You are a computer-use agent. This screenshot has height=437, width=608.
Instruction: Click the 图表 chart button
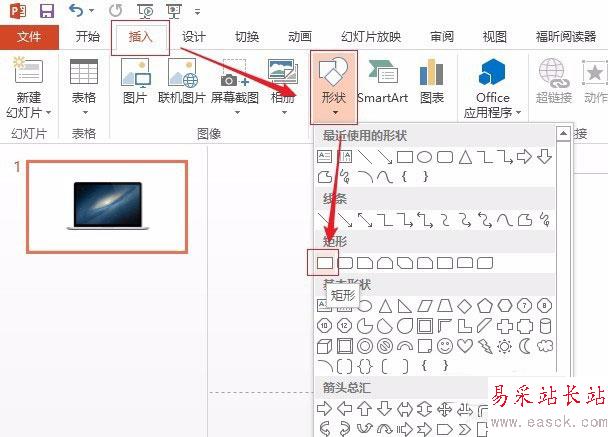(432, 82)
